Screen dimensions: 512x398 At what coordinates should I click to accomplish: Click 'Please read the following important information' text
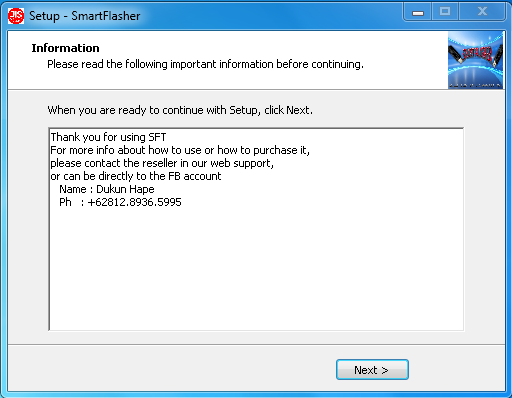[x=205, y=64]
